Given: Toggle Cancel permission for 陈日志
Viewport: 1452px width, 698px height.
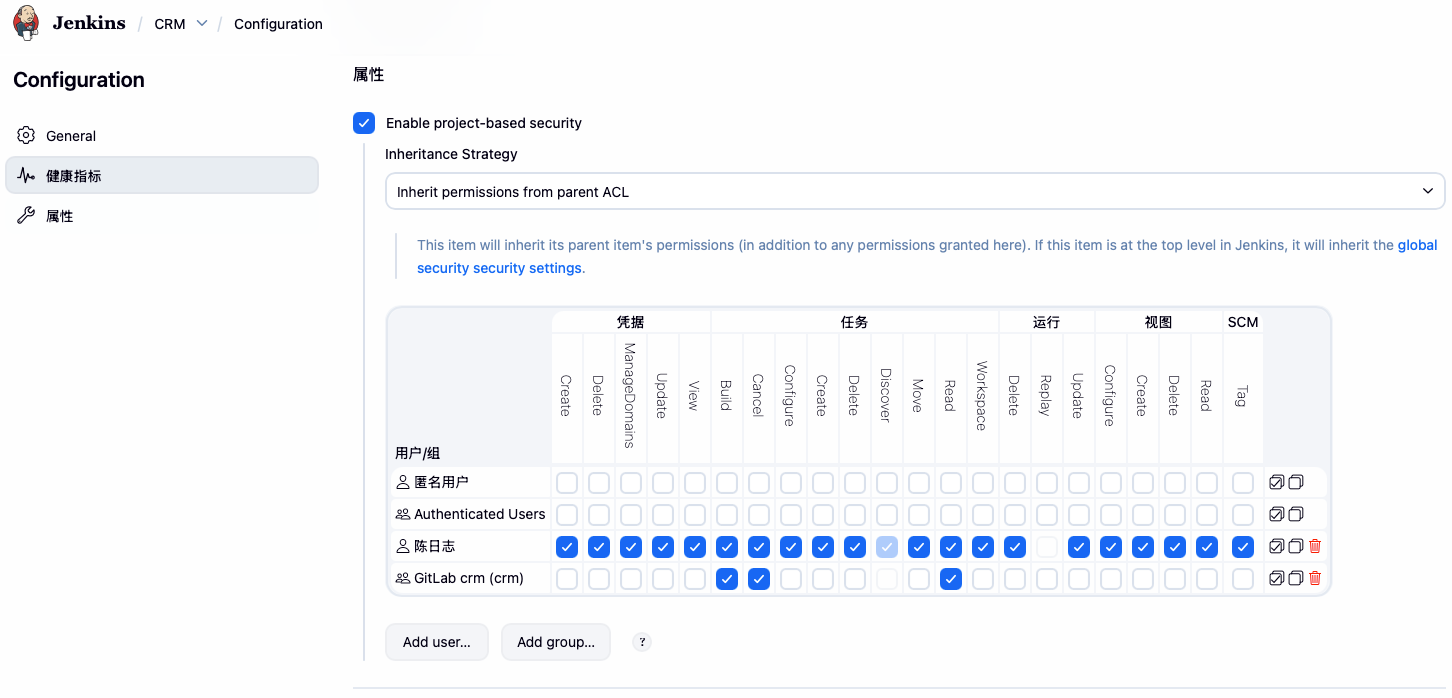Looking at the screenshot, I should point(759,546).
